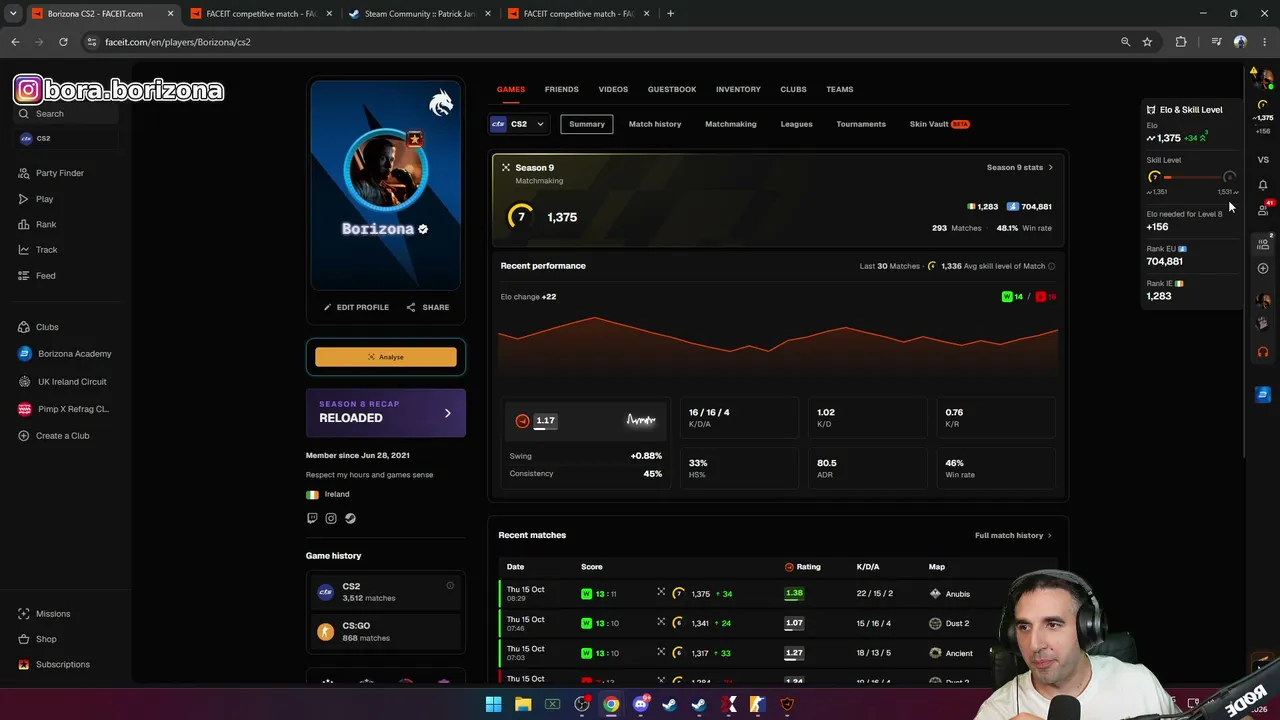Select the Match history sub-tab
This screenshot has width=1280, height=720.
pos(655,124)
